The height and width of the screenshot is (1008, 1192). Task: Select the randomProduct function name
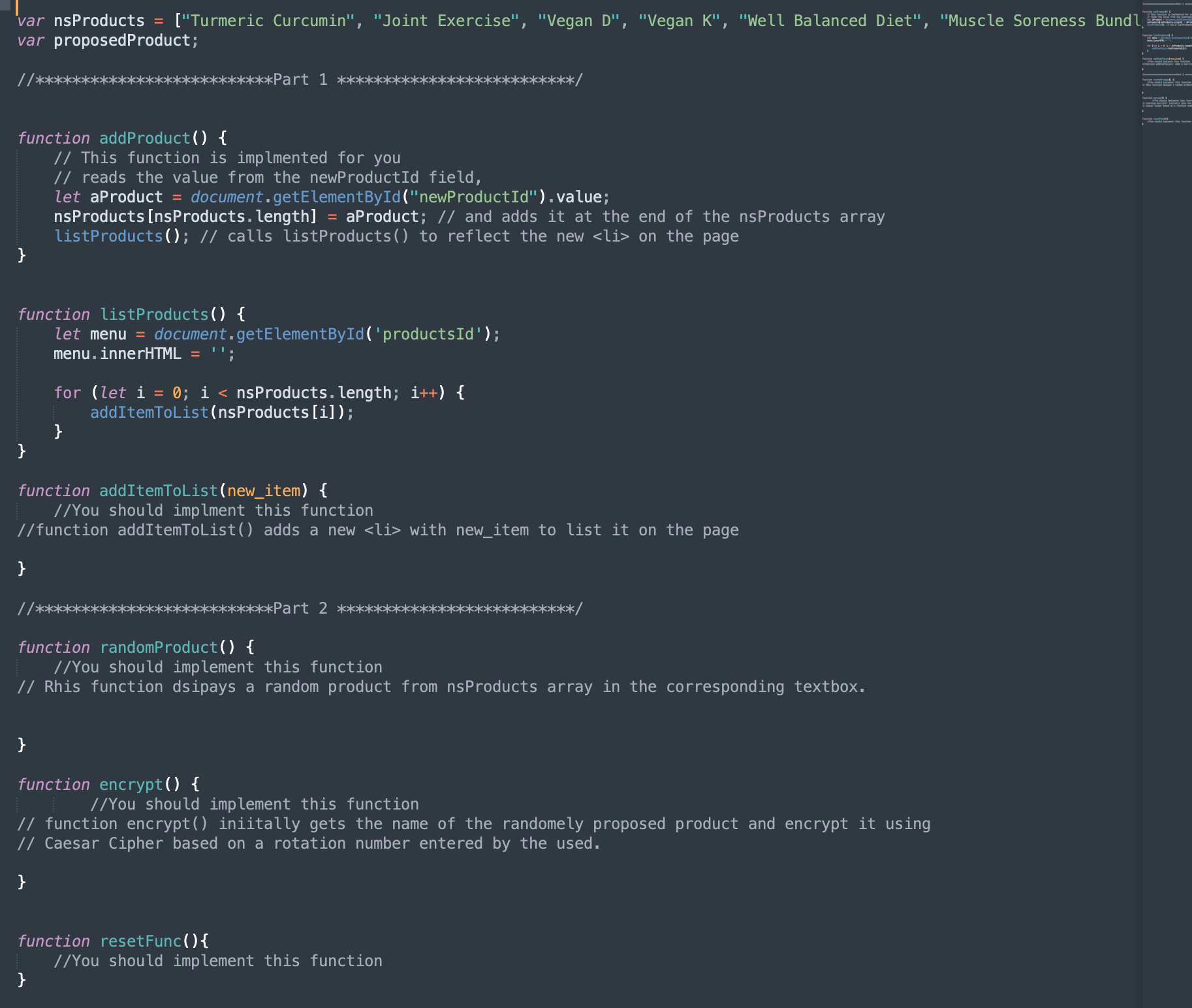pos(159,648)
